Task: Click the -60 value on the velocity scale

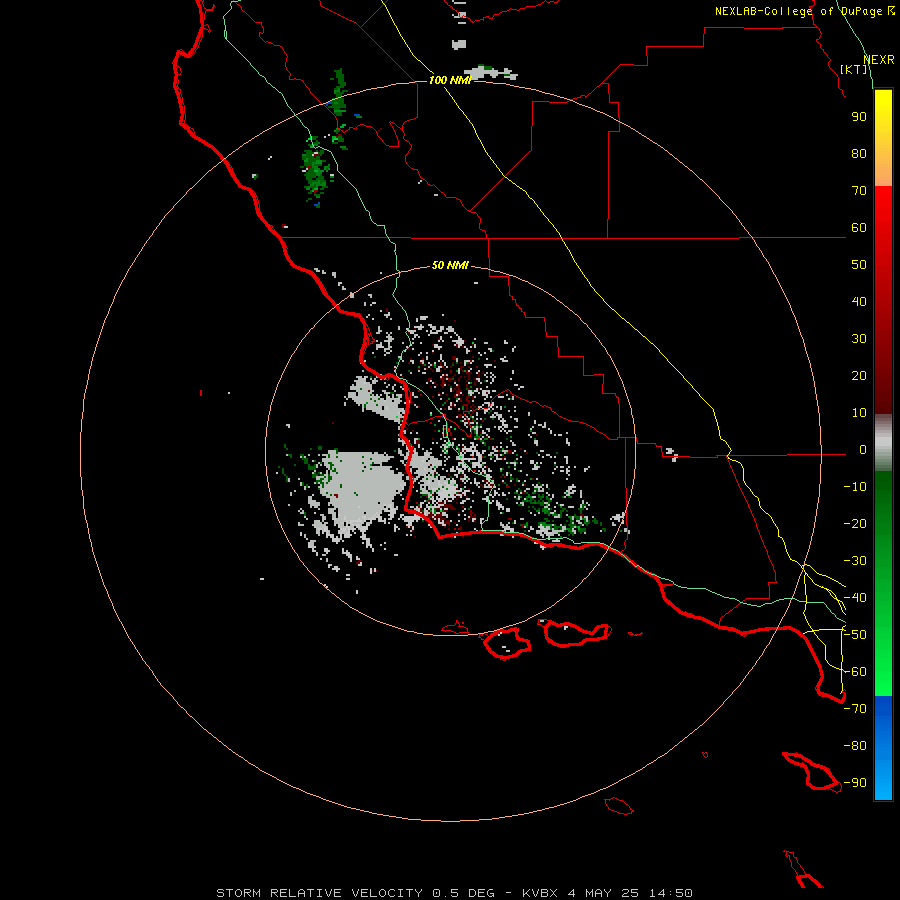Action: point(855,672)
